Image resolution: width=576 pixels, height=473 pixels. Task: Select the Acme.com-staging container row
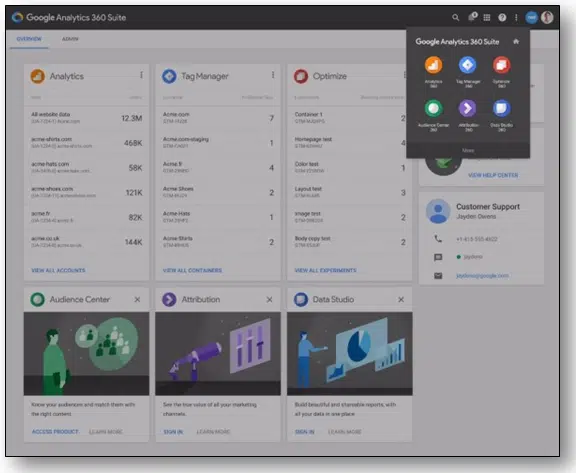point(218,143)
